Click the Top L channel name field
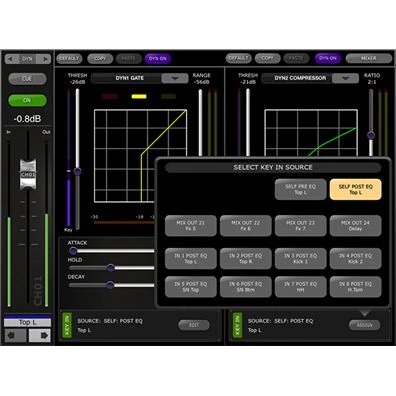The height and width of the screenshot is (396, 396). coord(28,322)
